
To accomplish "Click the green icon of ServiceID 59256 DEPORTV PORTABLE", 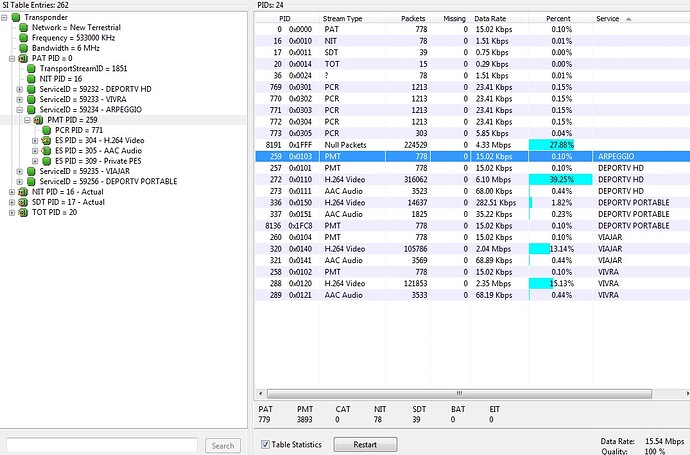I will pyautogui.click(x=31, y=182).
